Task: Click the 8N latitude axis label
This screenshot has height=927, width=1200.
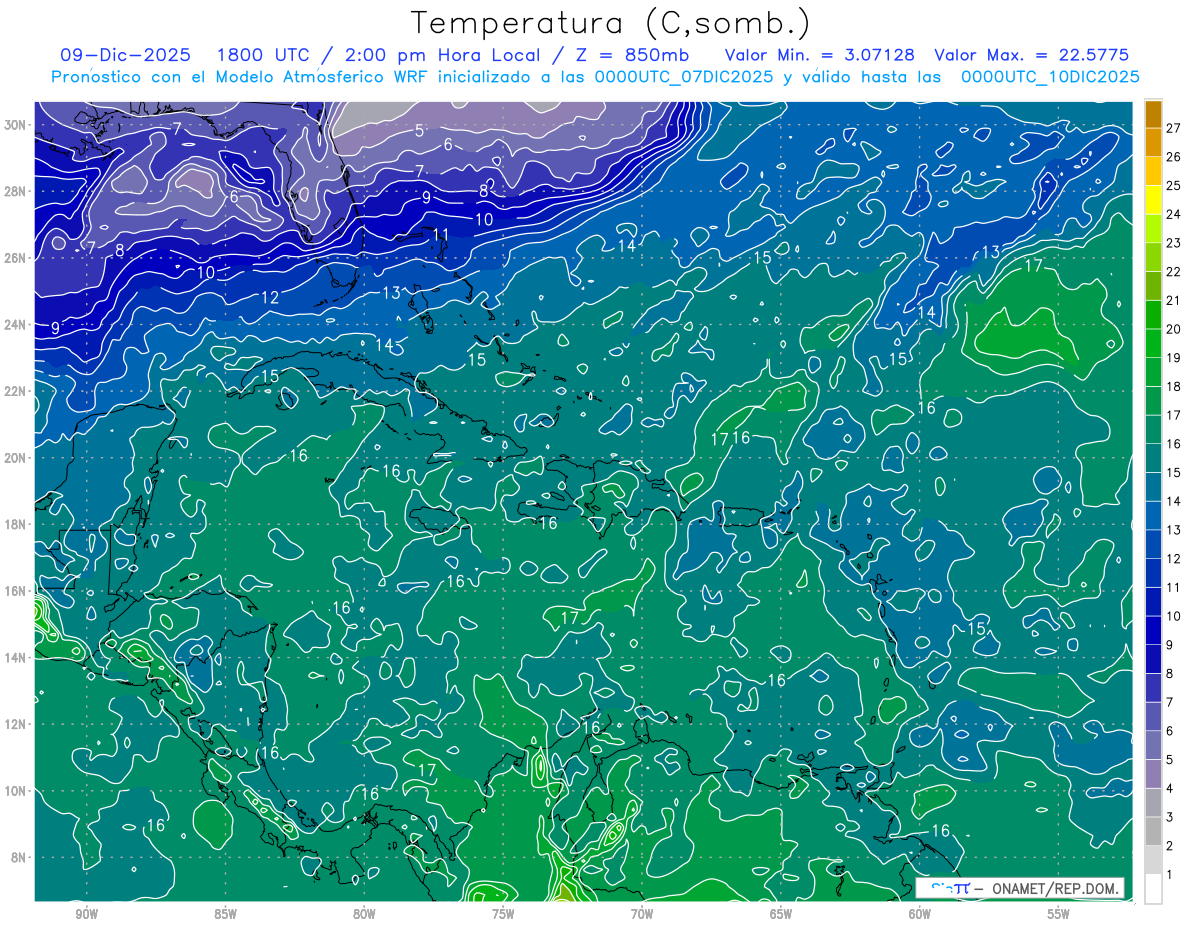Action: pyautogui.click(x=20, y=857)
